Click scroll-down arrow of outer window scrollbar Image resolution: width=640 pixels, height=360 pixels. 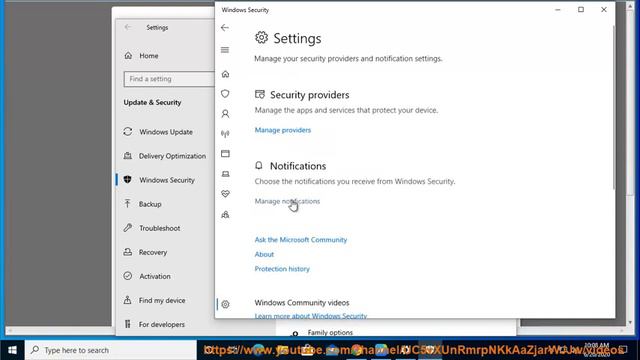(x=630, y=322)
